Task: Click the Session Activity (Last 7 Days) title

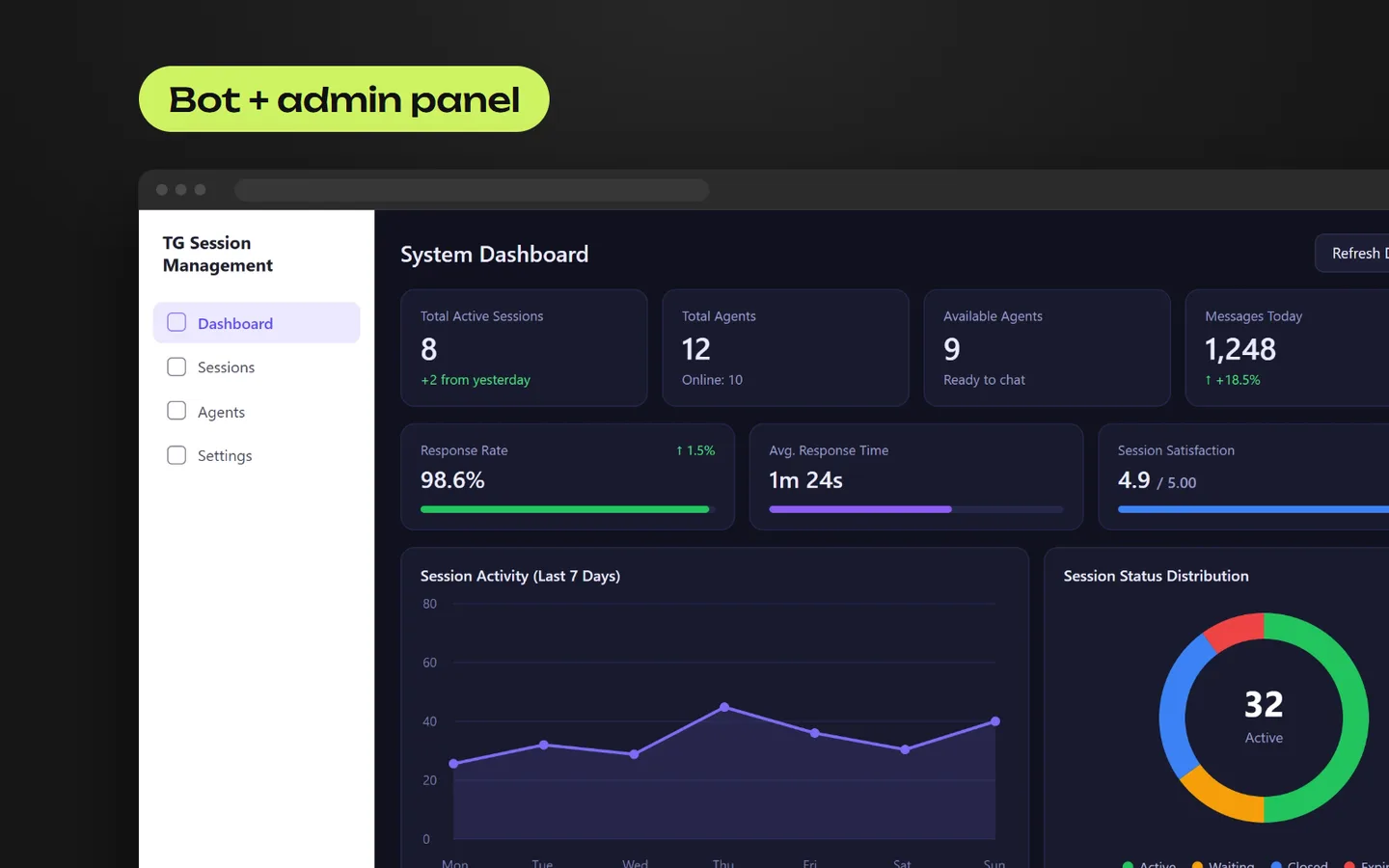Action: 520,576
